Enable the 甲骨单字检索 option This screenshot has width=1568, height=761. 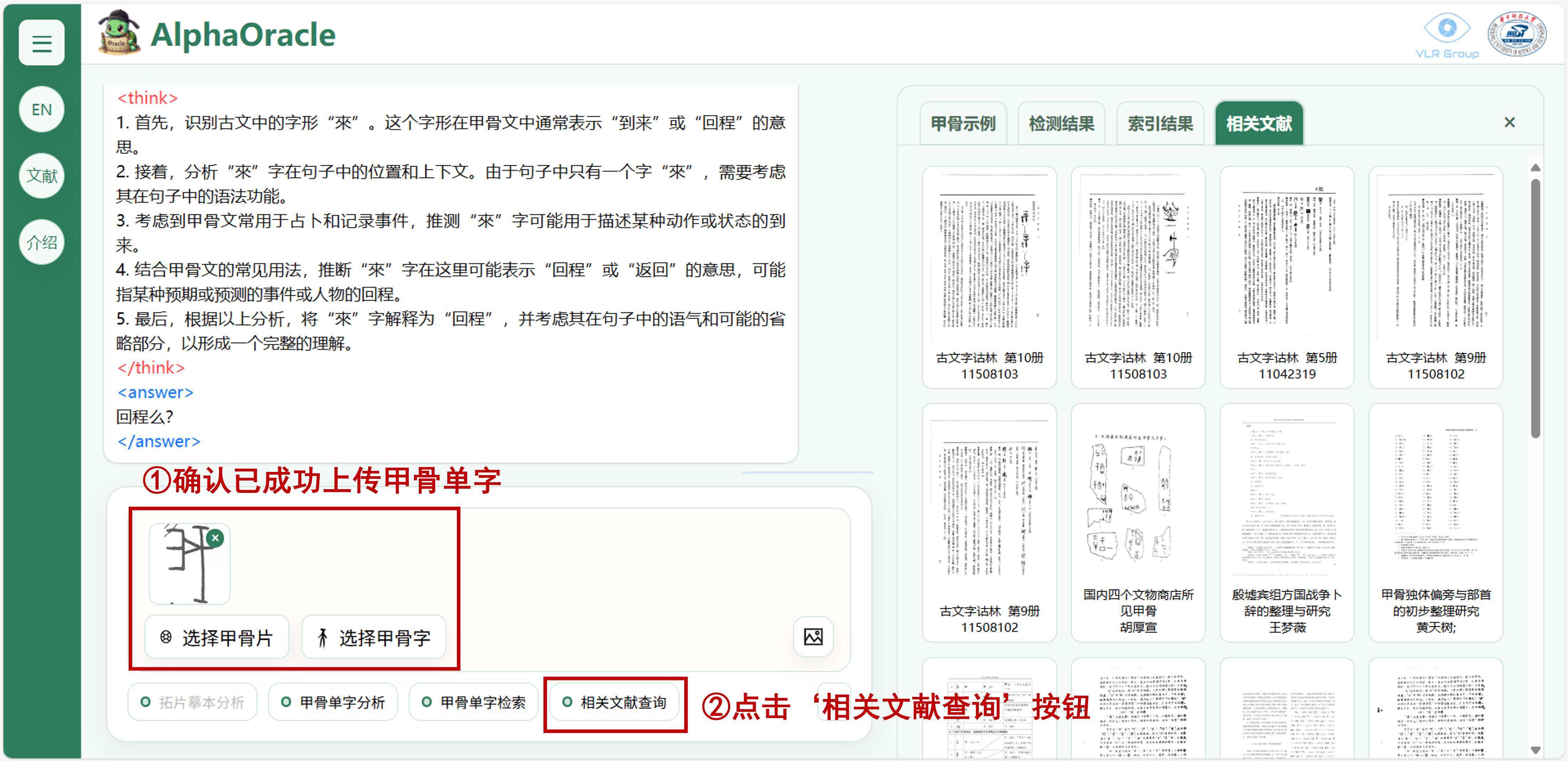click(474, 703)
